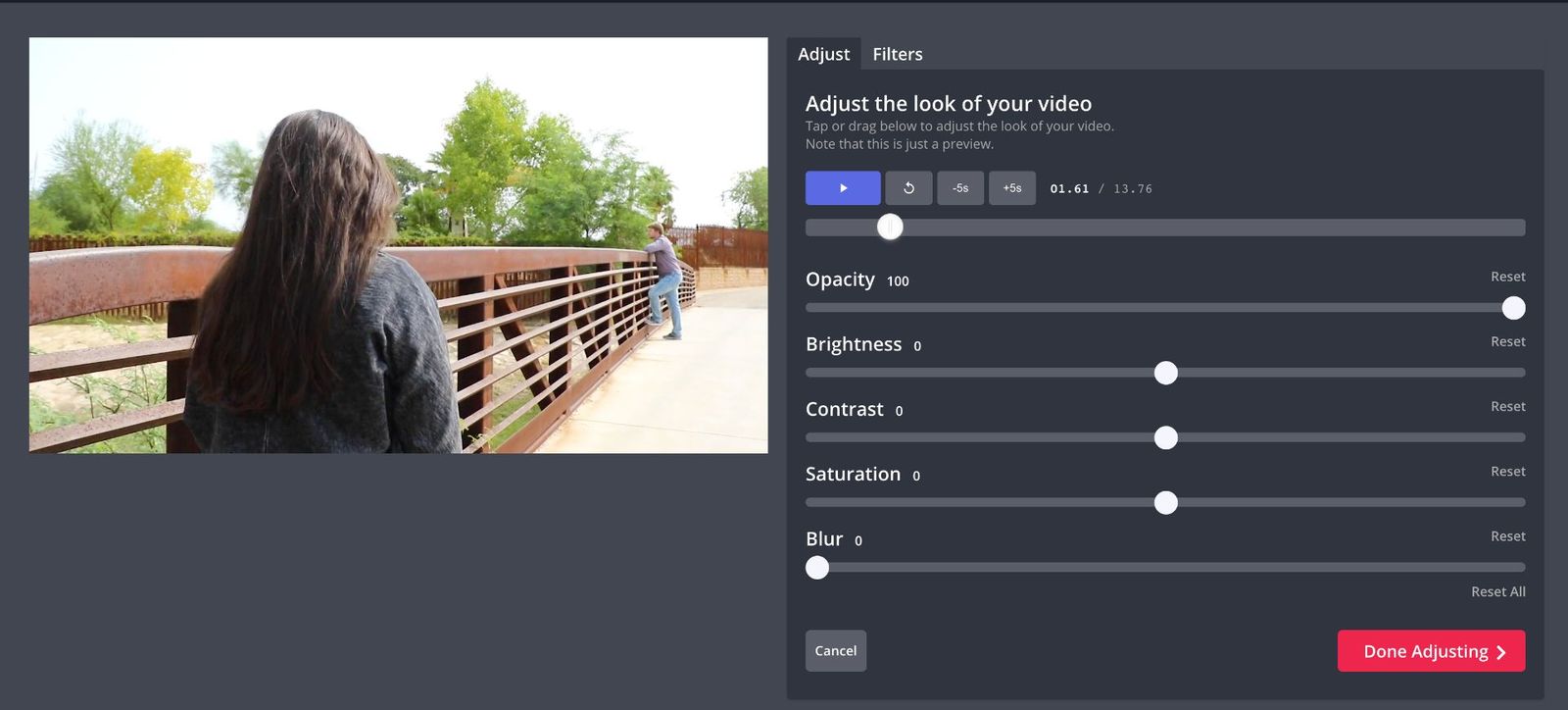The image size is (1568, 710).
Task: Click the Saturation slider knob
Action: (x=1165, y=503)
